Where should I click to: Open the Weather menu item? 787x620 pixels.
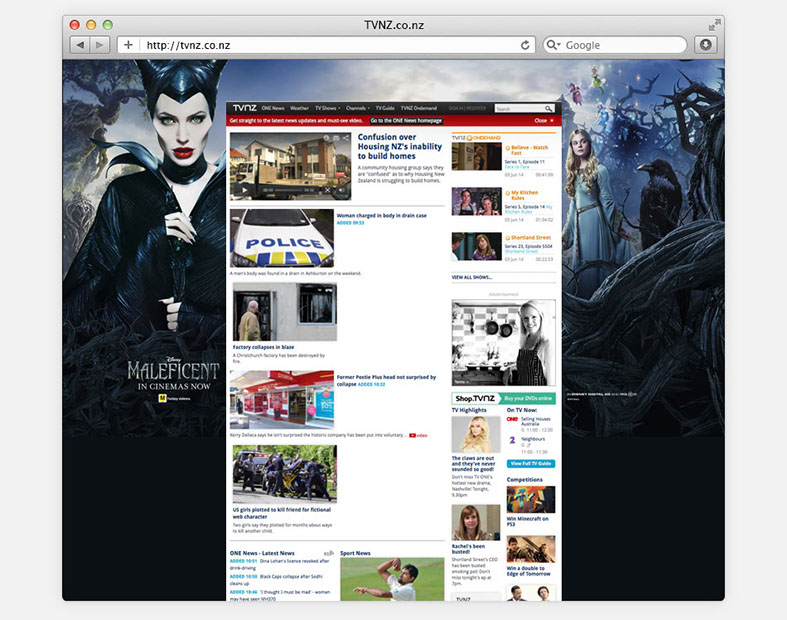[299, 108]
